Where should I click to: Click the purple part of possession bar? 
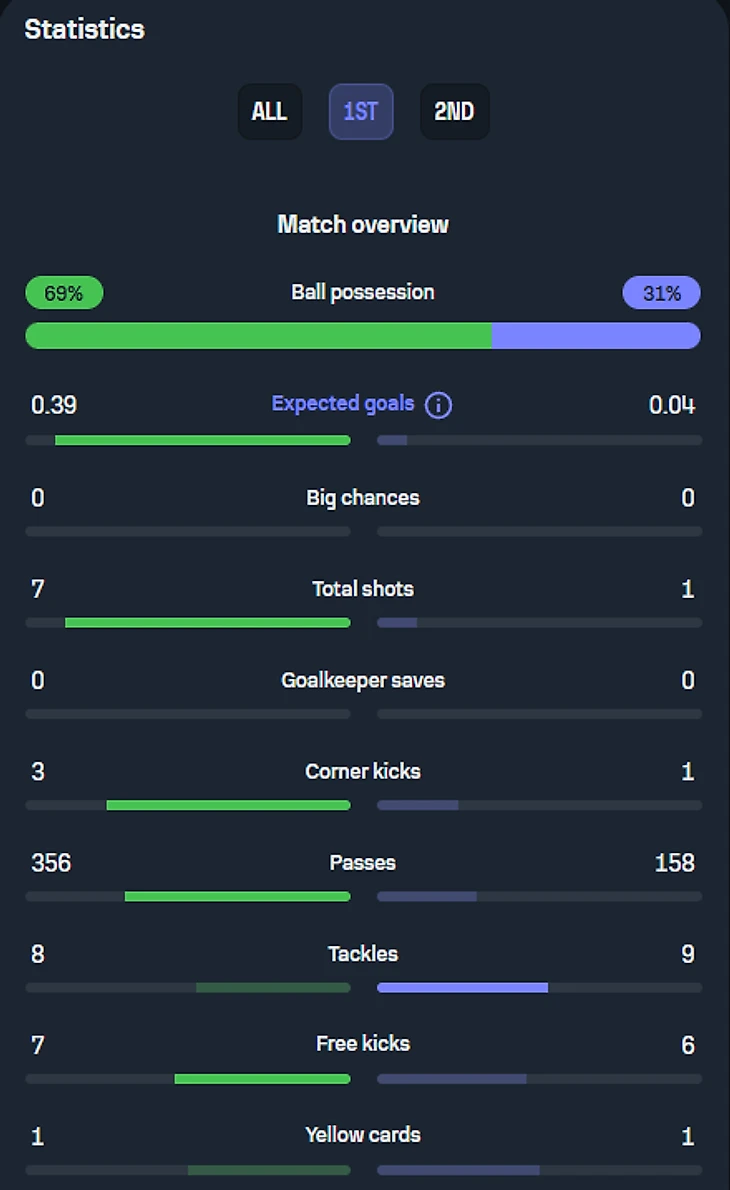coord(596,336)
